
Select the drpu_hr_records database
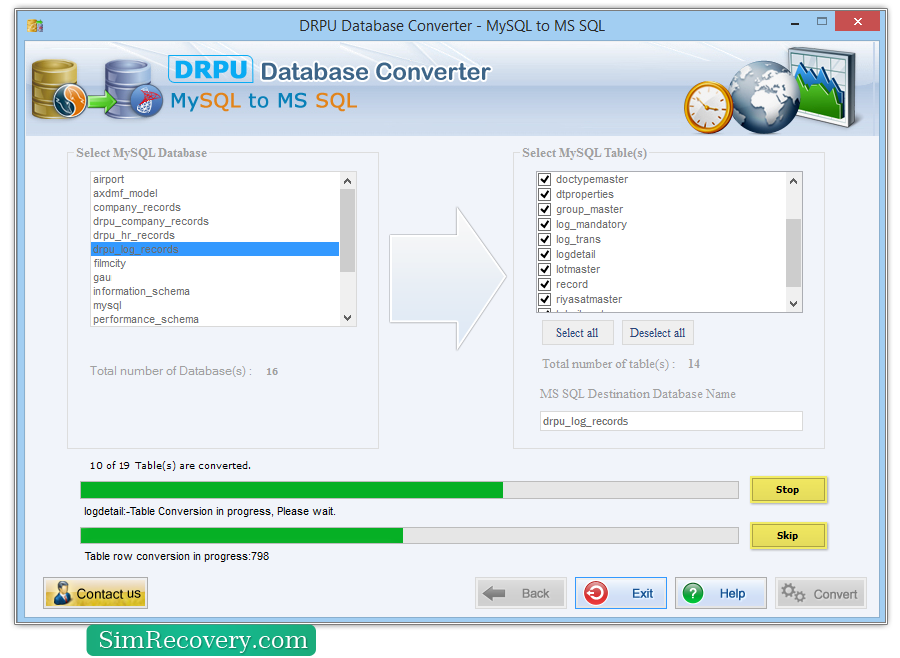[x=215, y=235]
